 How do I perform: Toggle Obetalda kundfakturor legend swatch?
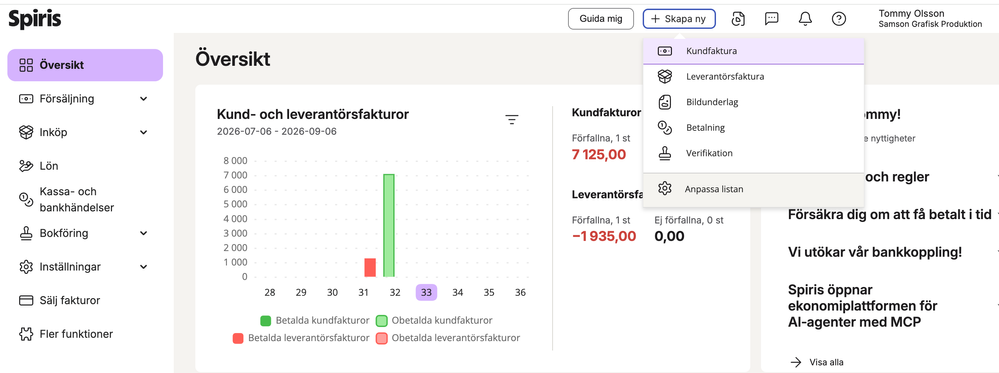(382, 320)
